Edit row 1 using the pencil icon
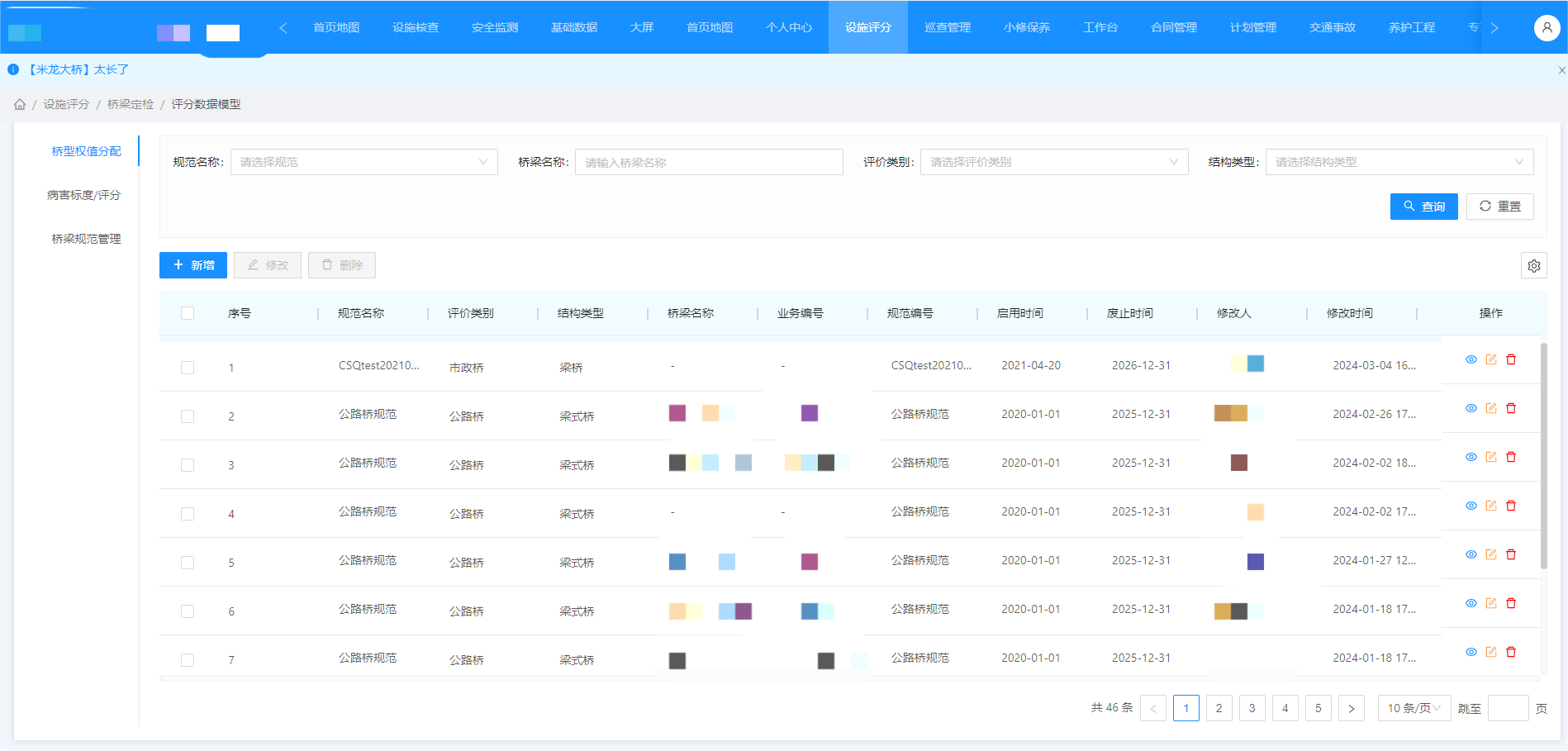The image size is (1568, 751). [1491, 359]
